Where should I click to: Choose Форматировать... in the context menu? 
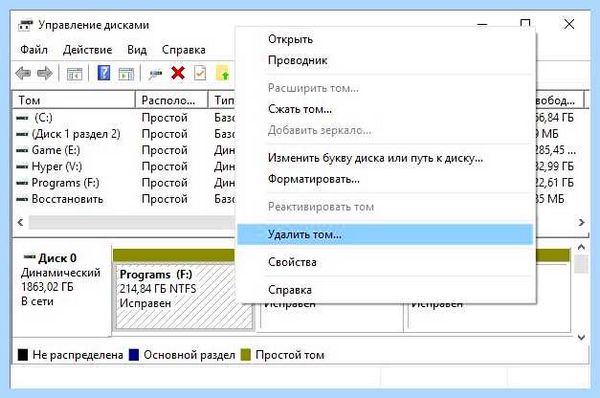click(x=385, y=179)
